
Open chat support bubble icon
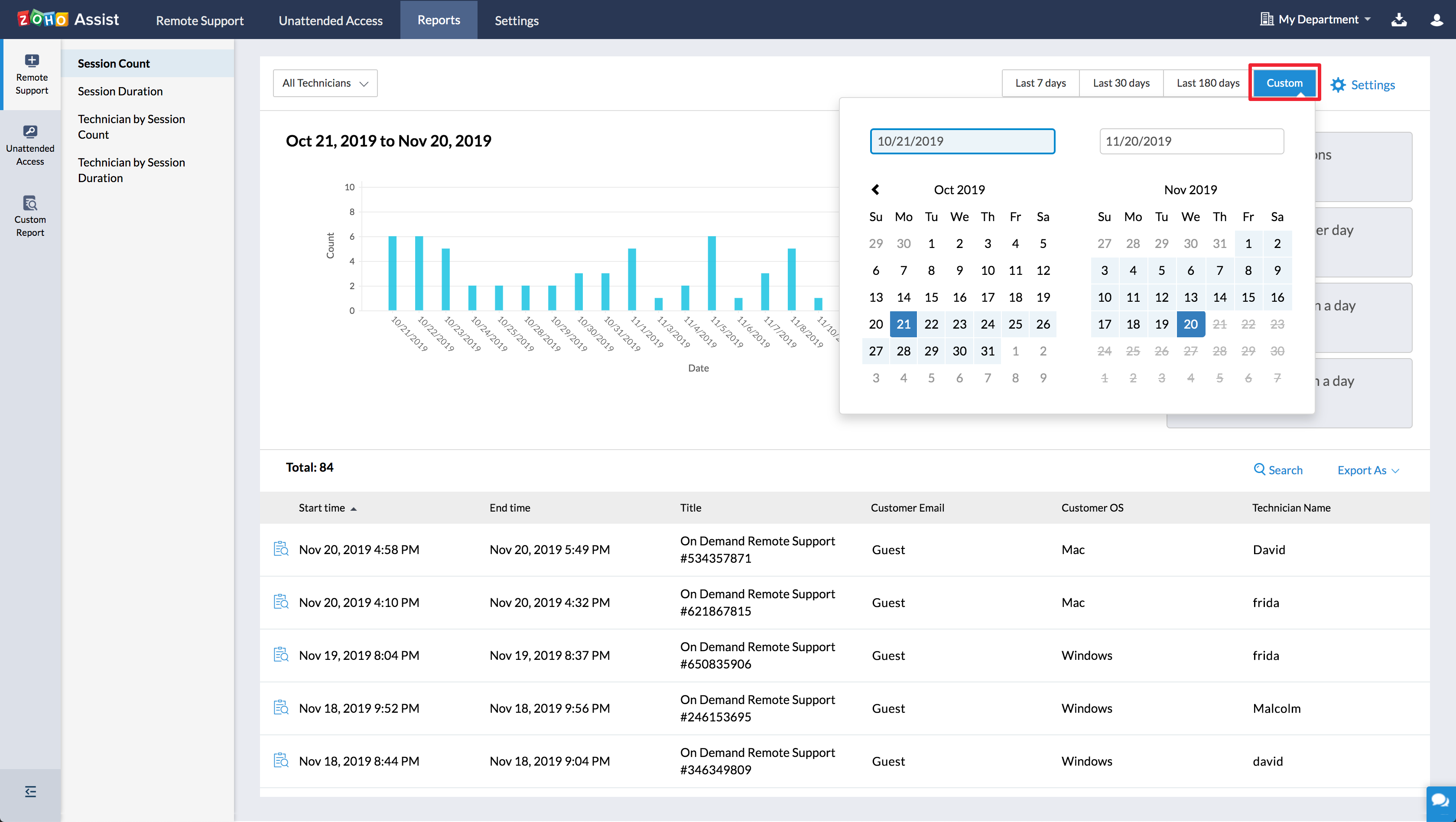(1440, 801)
